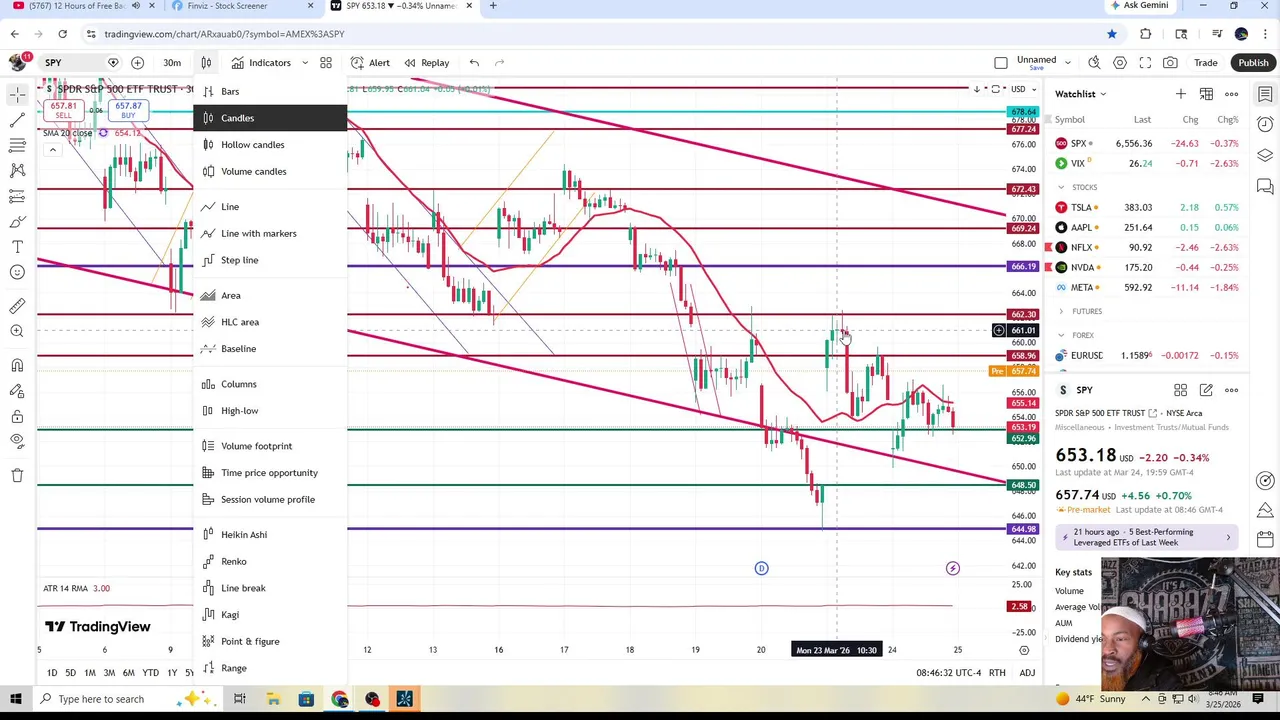Image resolution: width=1280 pixels, height=720 pixels.
Task: Undo the last chart action
Action: [474, 63]
